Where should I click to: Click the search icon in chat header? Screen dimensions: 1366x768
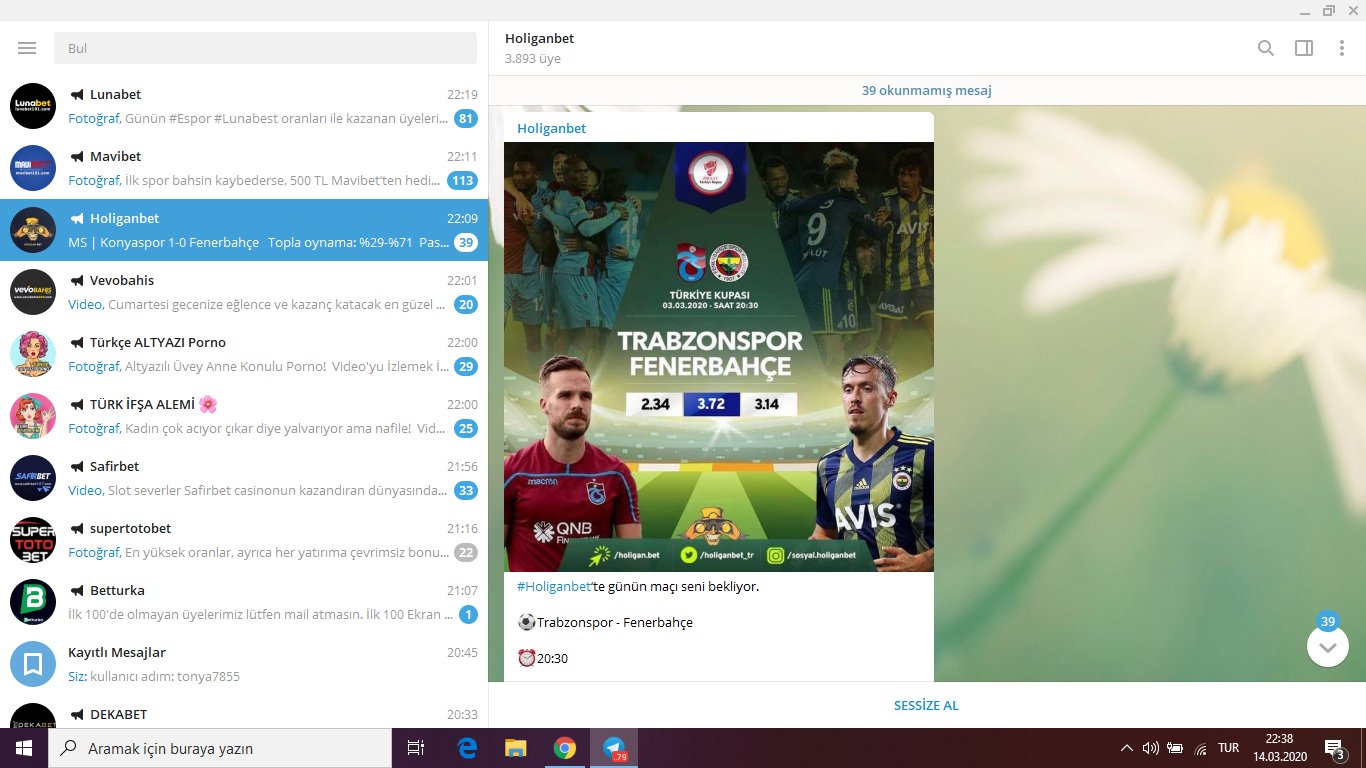coord(1266,48)
